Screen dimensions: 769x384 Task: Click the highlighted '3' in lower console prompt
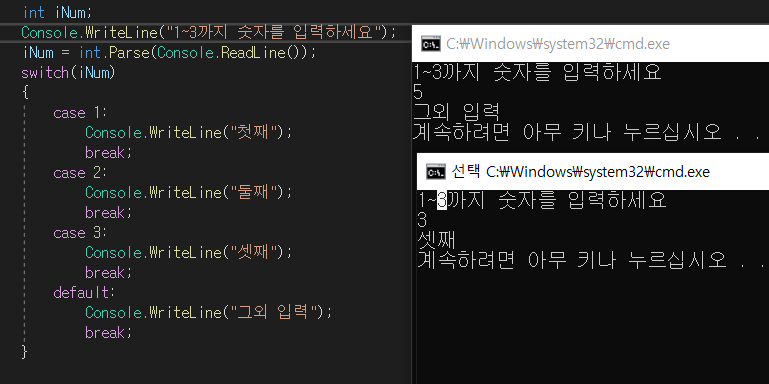point(442,201)
